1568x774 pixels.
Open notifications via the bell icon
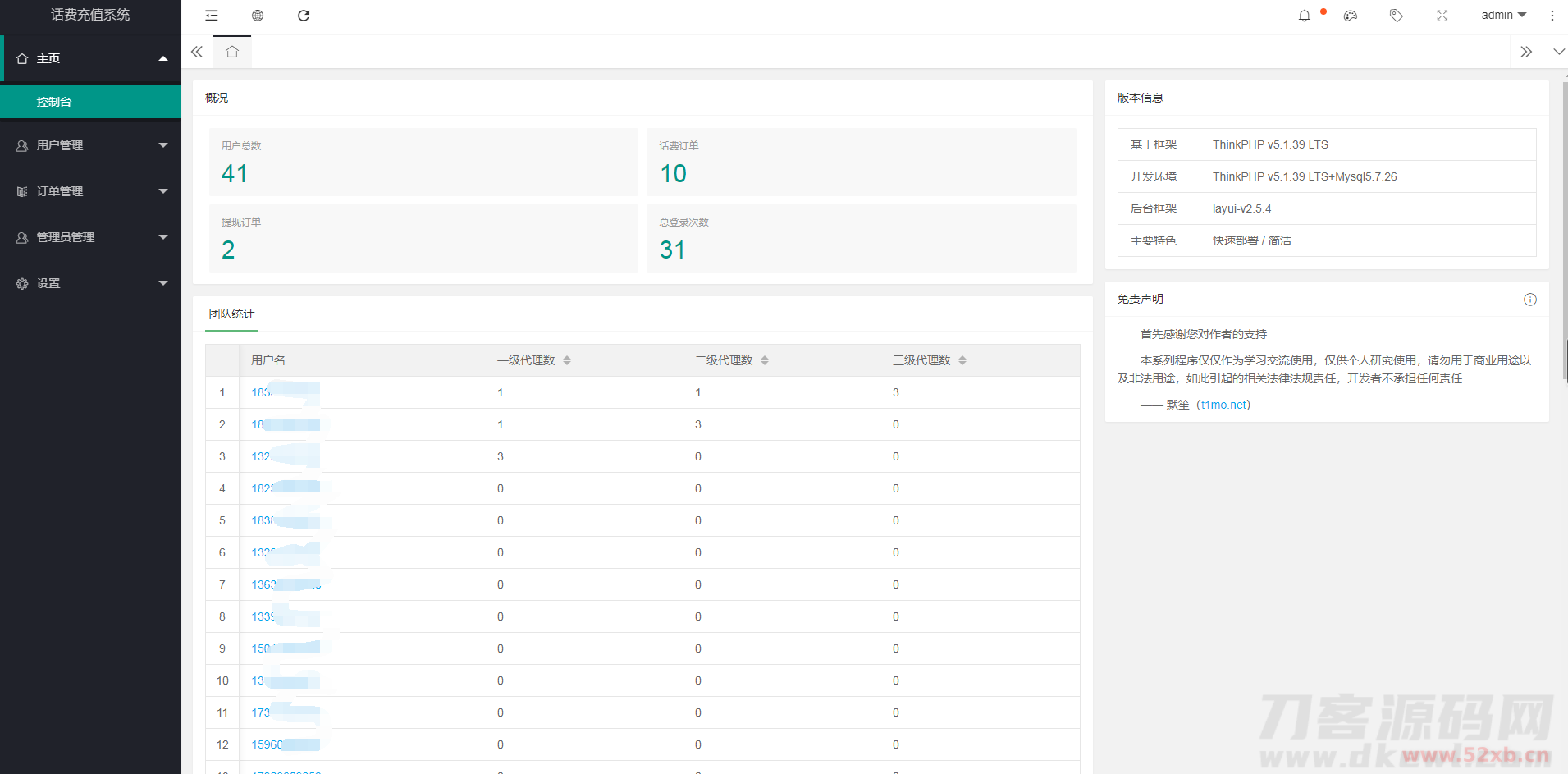tap(1304, 16)
